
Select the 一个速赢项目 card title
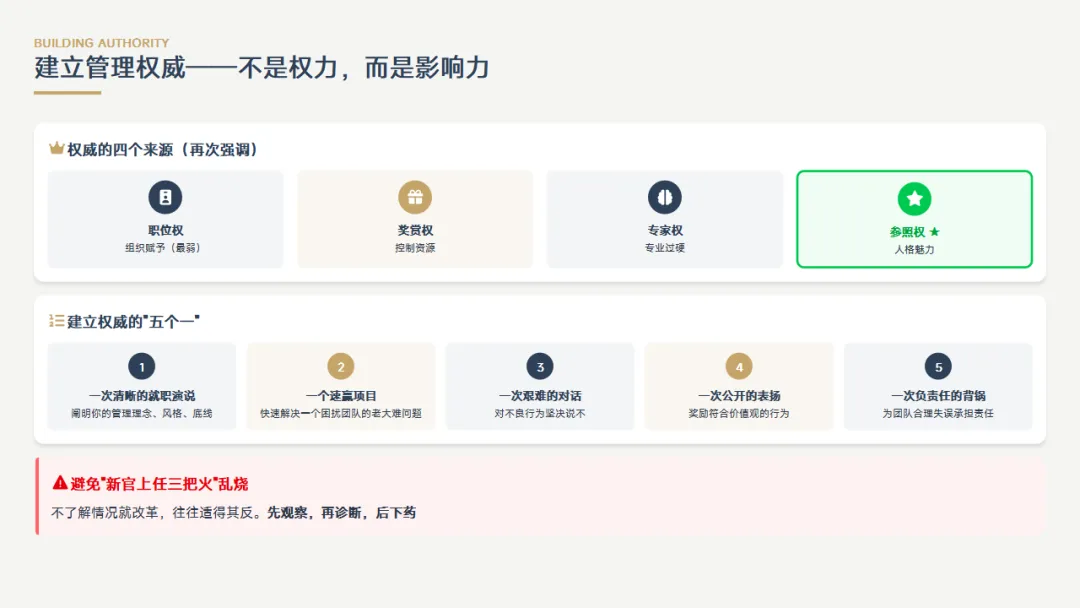point(341,396)
